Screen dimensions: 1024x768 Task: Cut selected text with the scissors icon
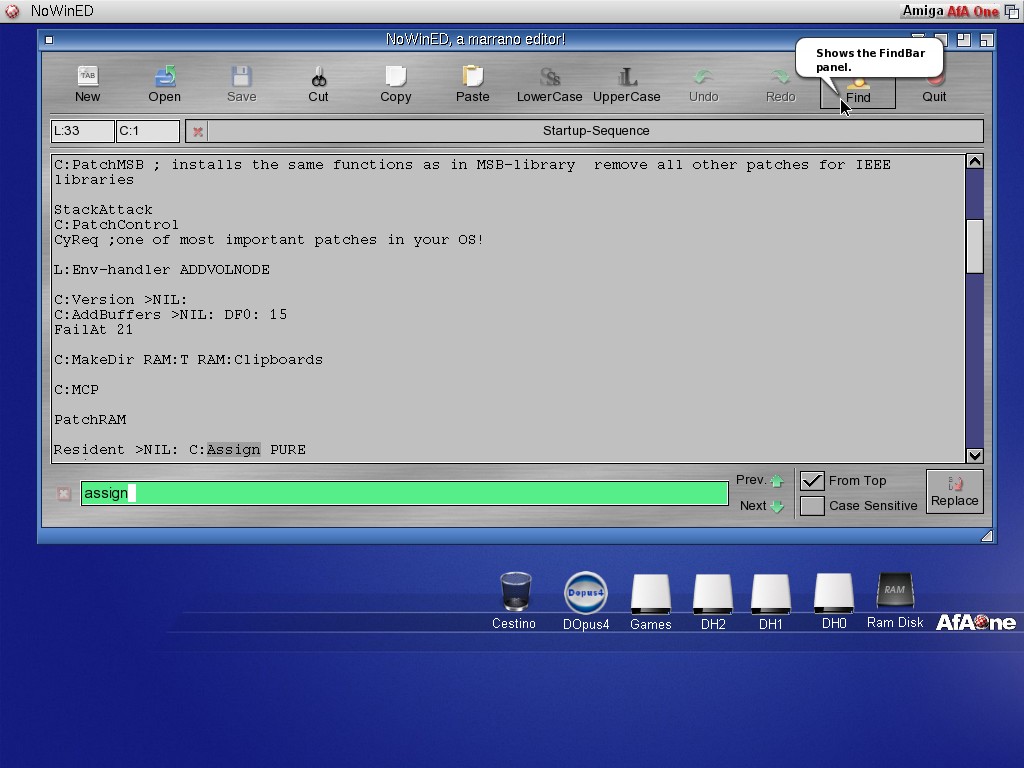318,84
